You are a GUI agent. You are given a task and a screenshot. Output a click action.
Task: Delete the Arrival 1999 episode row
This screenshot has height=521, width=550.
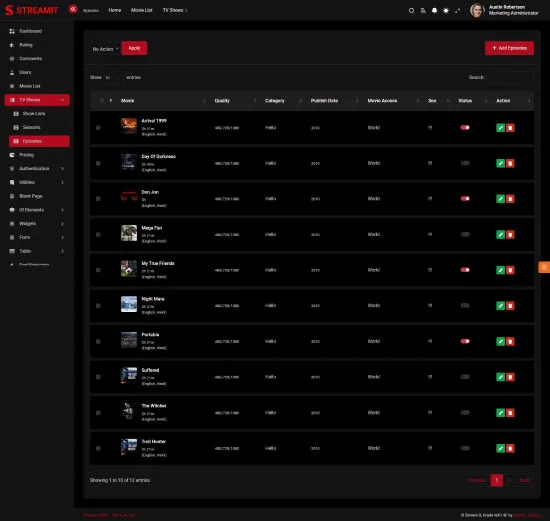(510, 128)
